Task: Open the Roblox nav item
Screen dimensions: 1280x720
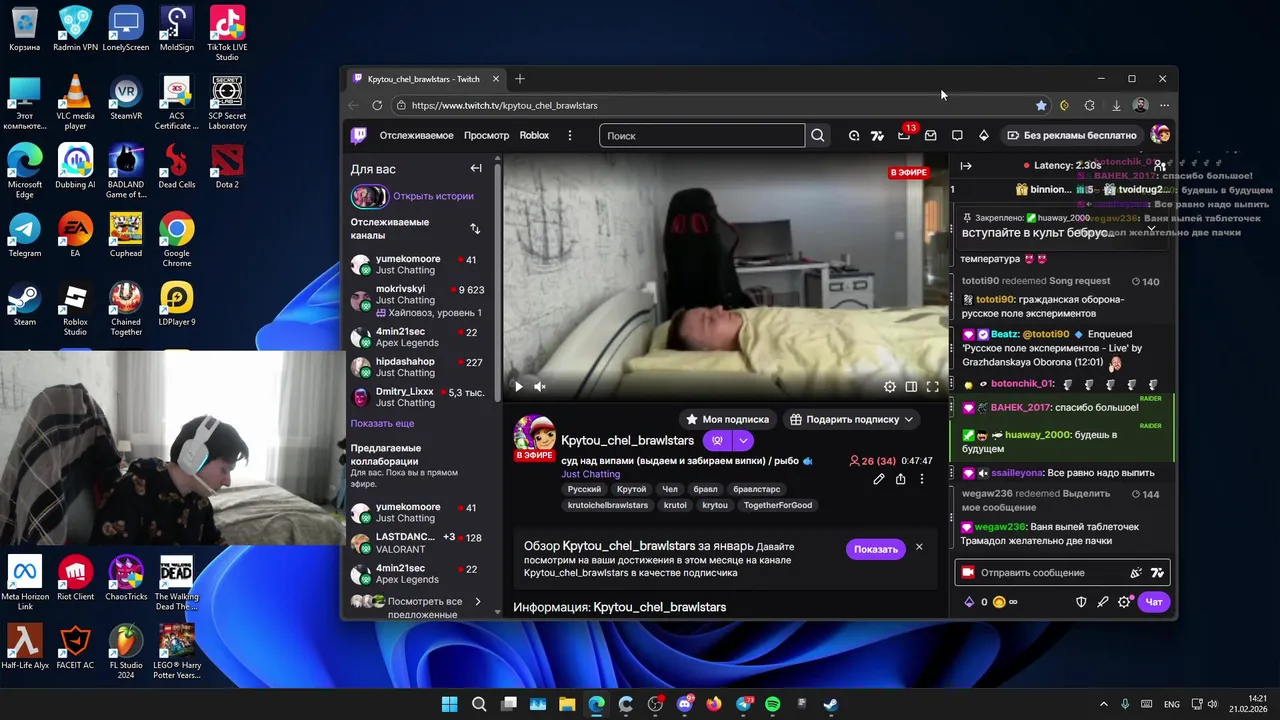Action: coord(534,135)
